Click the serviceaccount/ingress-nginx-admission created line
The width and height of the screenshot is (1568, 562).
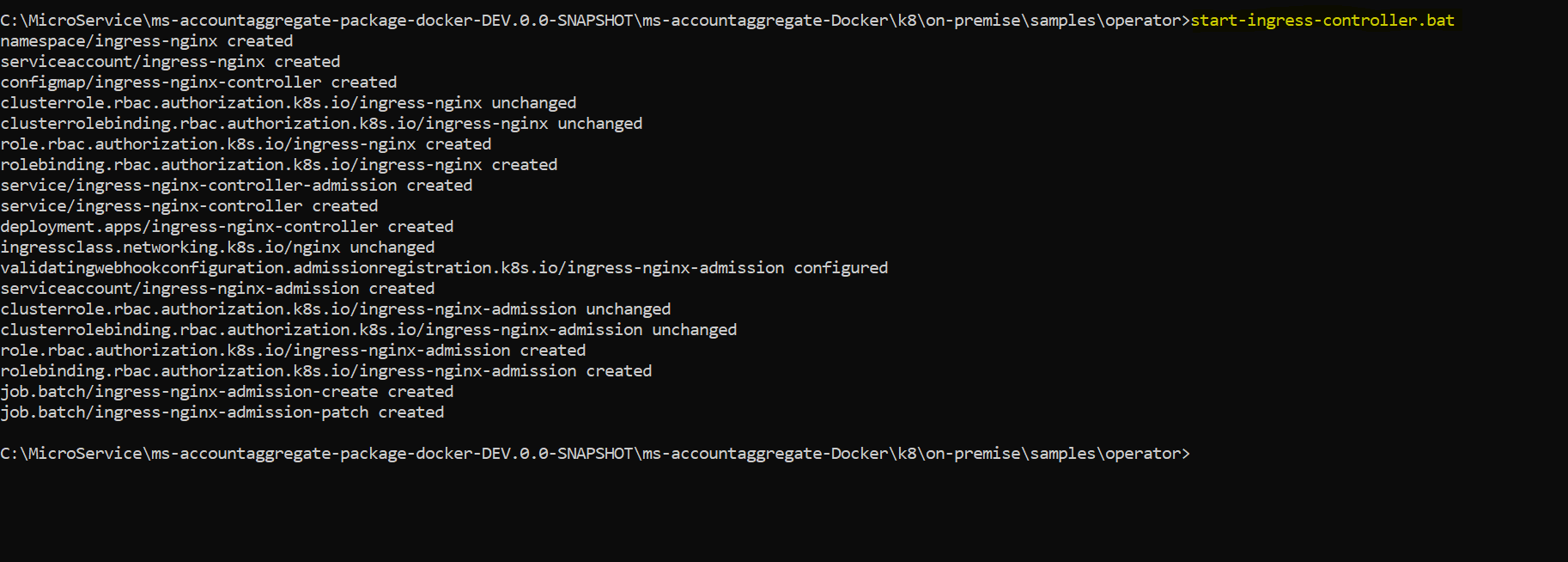point(217,289)
